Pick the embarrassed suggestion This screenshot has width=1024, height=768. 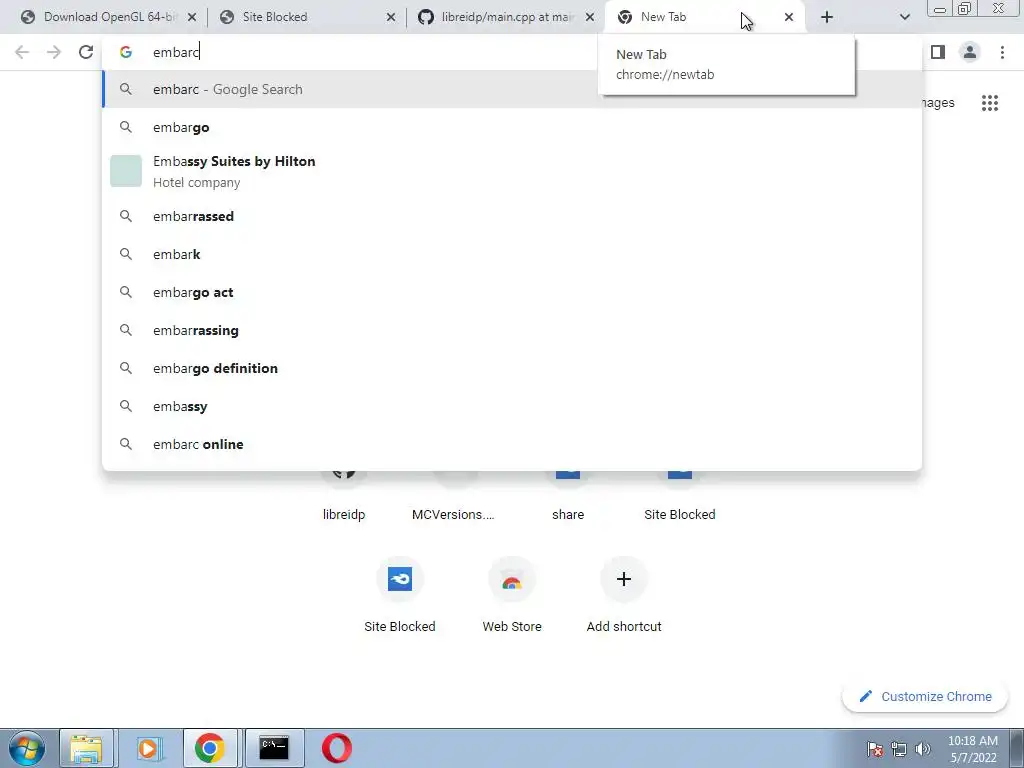512,216
